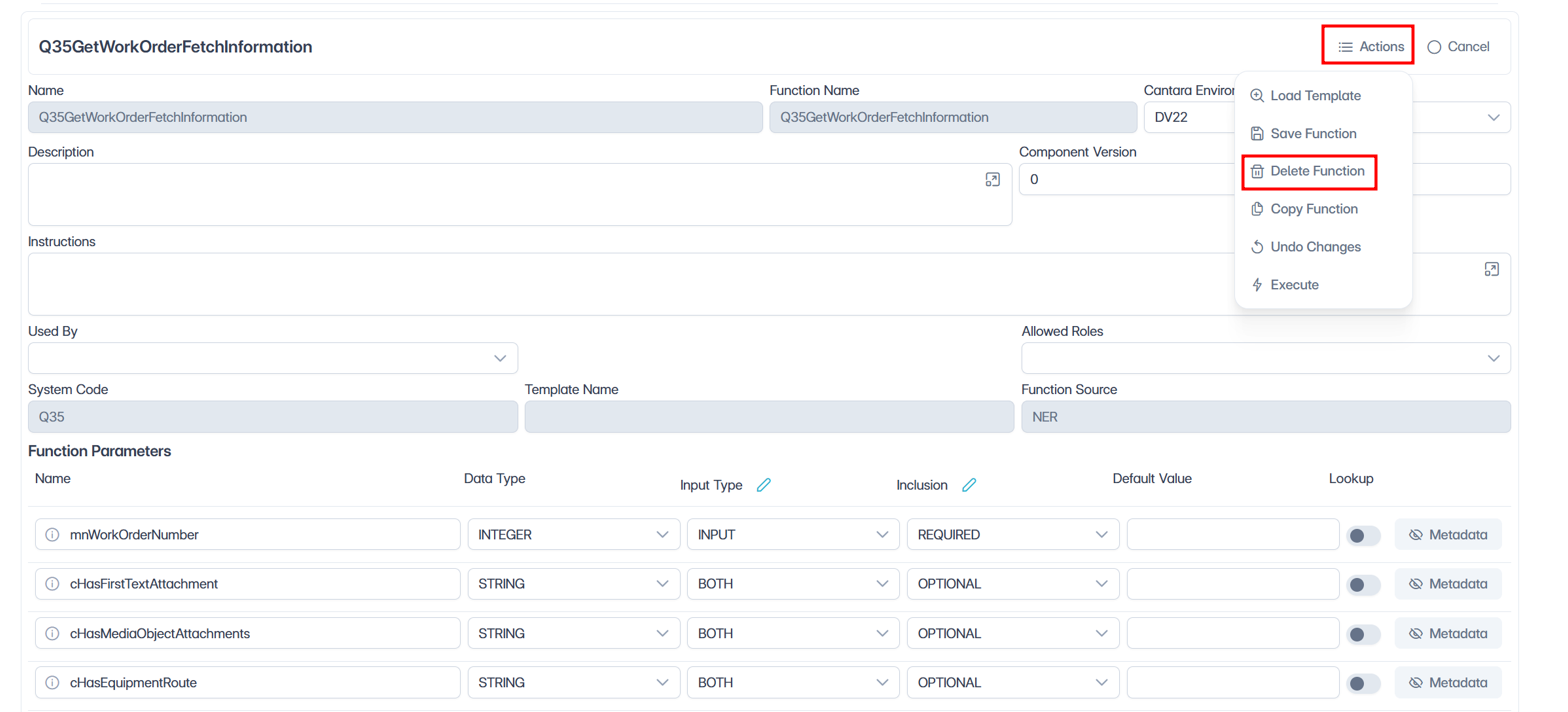Click the info icon beside cHasEquipmentRoute

coord(52,683)
